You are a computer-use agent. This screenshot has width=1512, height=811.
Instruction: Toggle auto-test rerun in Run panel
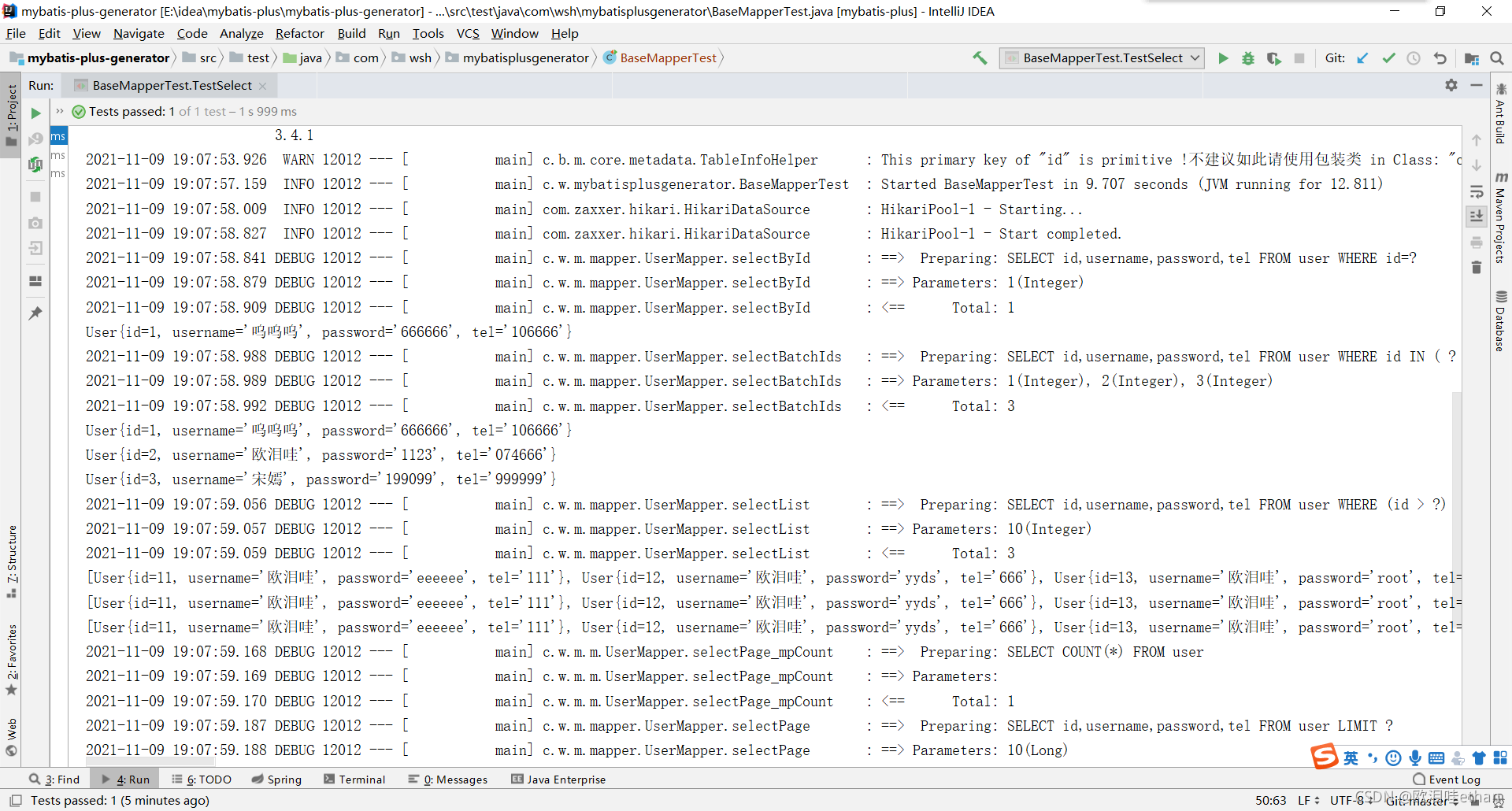(x=35, y=165)
